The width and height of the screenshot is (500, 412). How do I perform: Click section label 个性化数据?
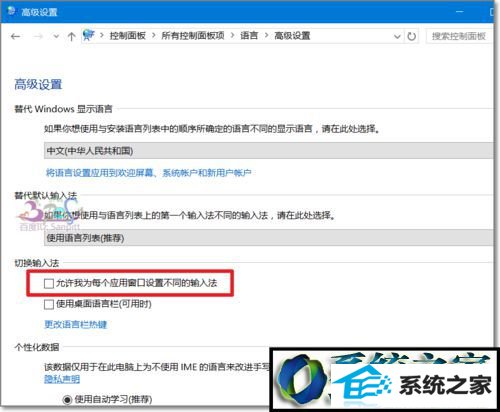pyautogui.click(x=37, y=347)
